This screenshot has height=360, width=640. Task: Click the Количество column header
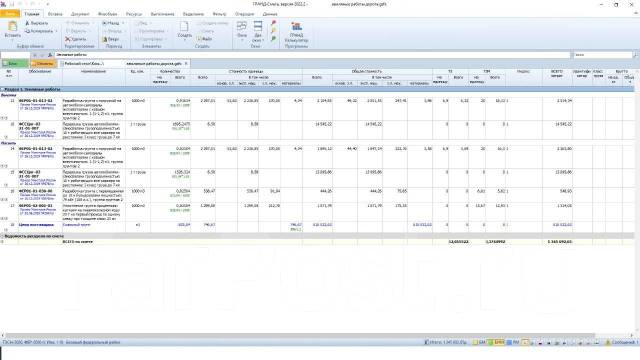pos(170,71)
